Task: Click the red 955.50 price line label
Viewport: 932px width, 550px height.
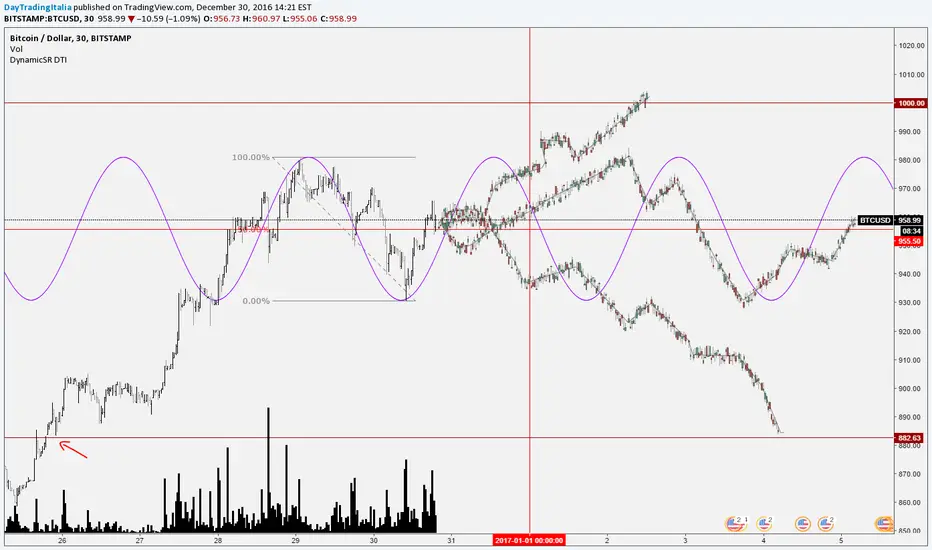Action: tap(909, 241)
